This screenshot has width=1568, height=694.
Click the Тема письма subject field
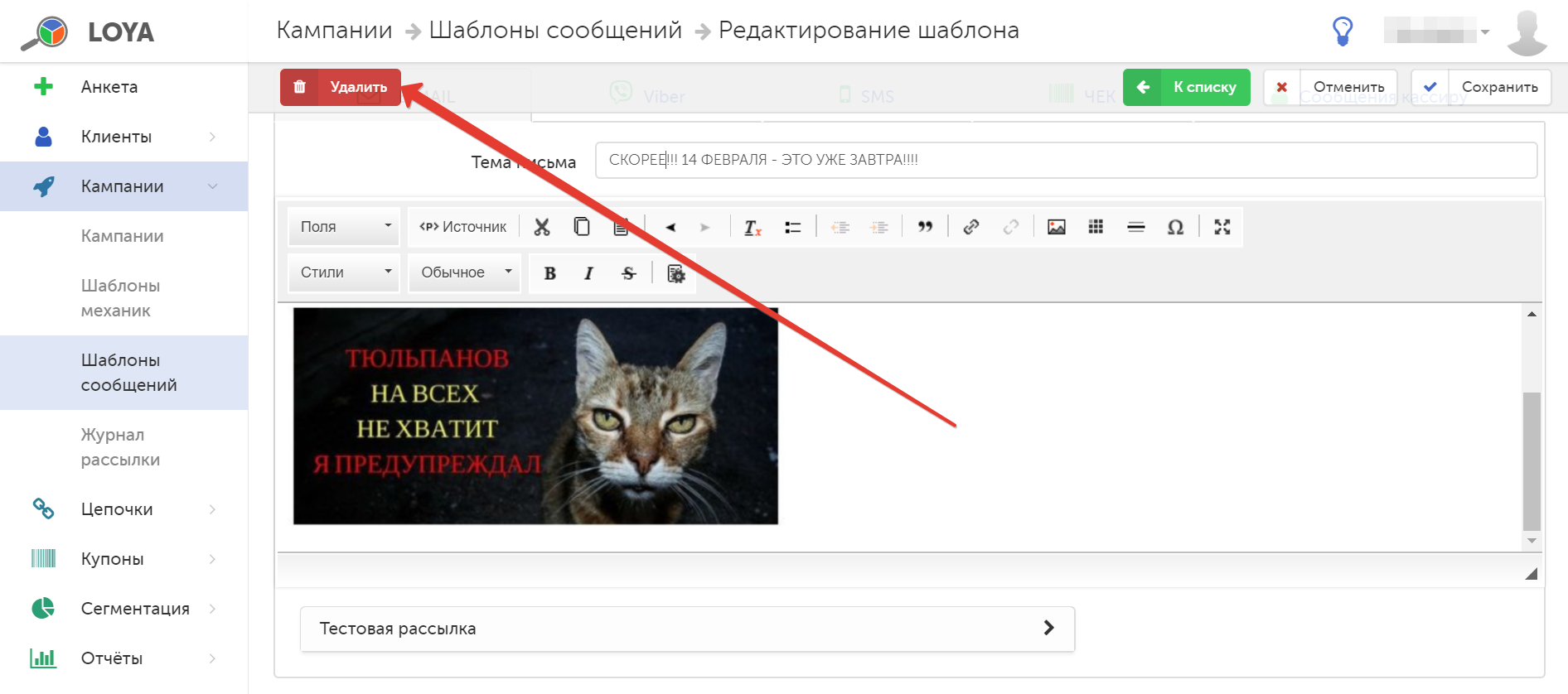point(1066,160)
